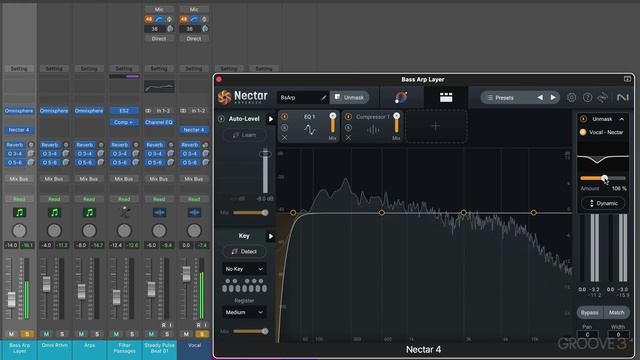640x360 pixels.
Task: Adjust the Key section Mix slider
Action: pyautogui.click(x=250, y=331)
